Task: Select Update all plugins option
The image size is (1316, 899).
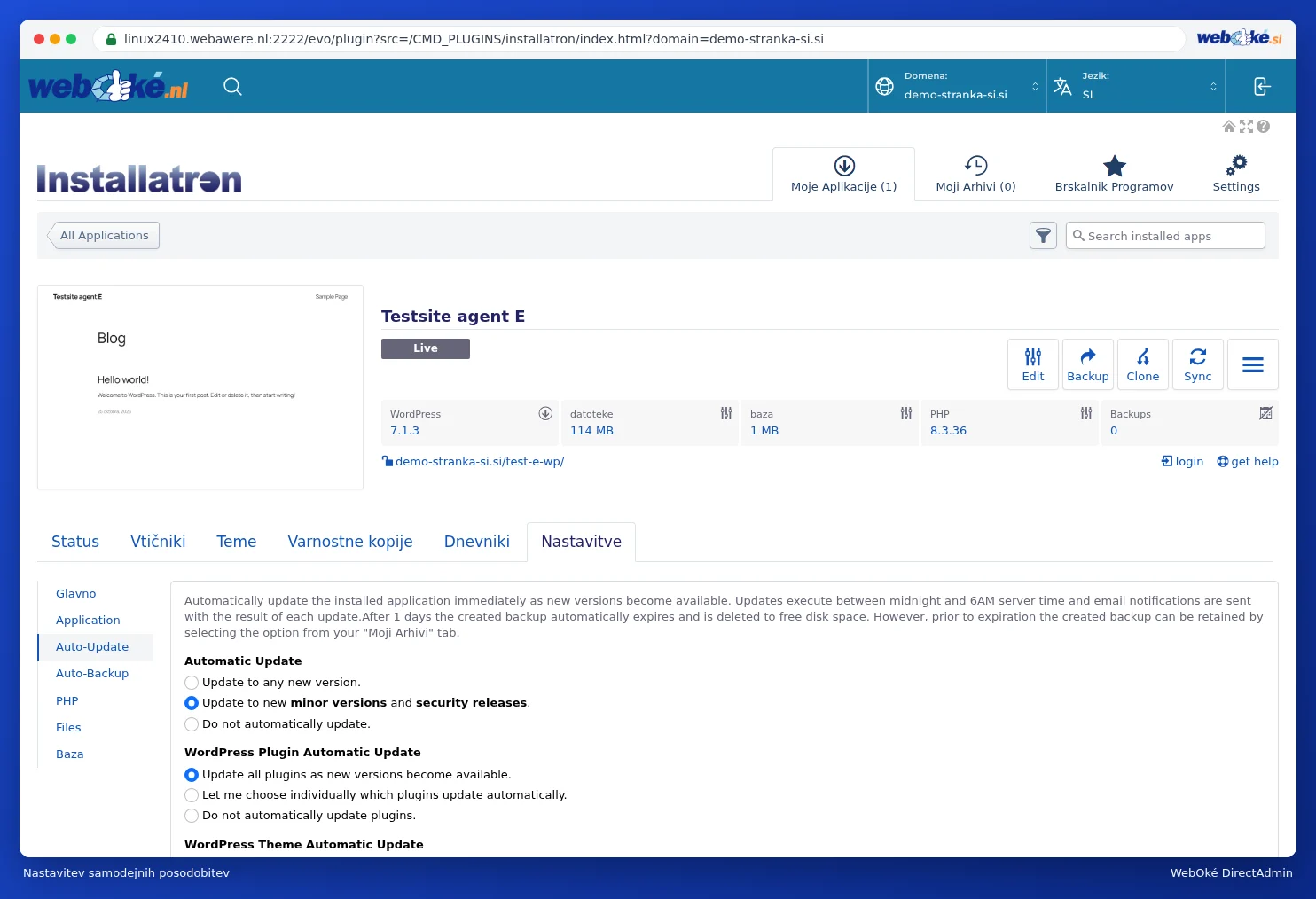Action: click(192, 775)
